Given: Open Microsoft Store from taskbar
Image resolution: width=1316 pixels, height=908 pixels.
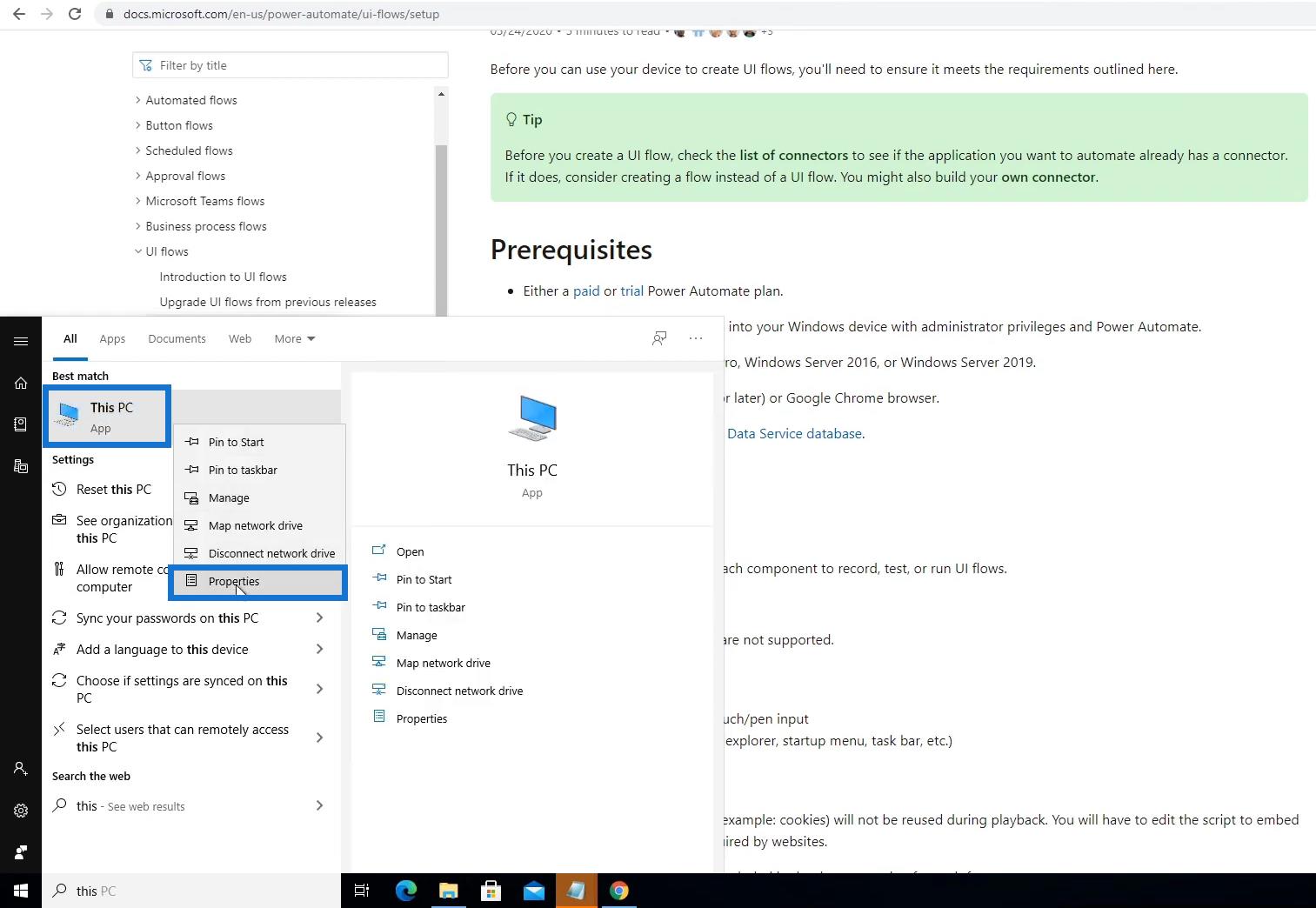Looking at the screenshot, I should [491, 891].
